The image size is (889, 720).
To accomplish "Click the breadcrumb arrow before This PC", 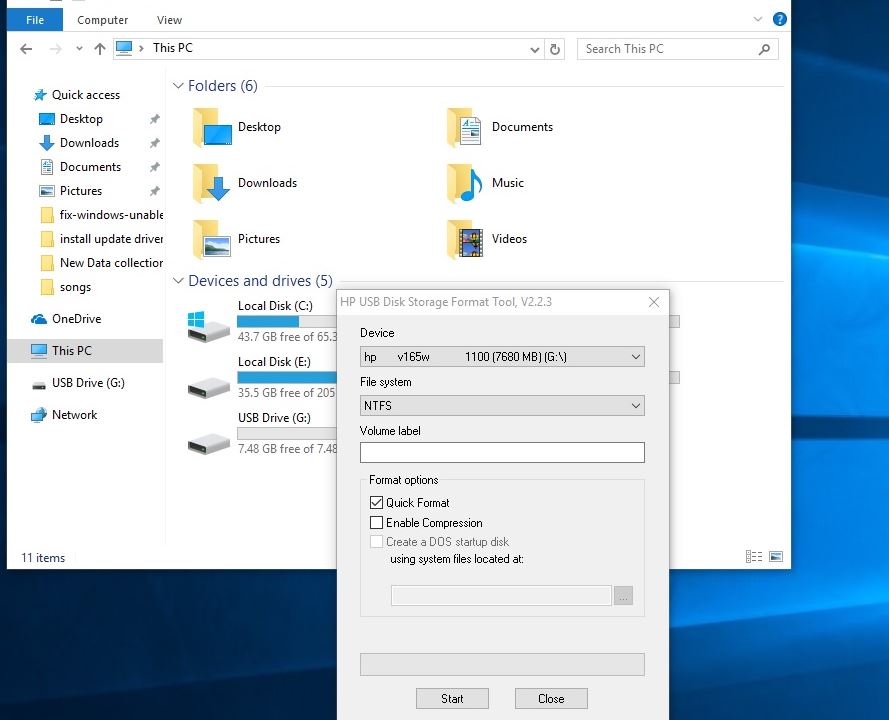I will (x=142, y=49).
